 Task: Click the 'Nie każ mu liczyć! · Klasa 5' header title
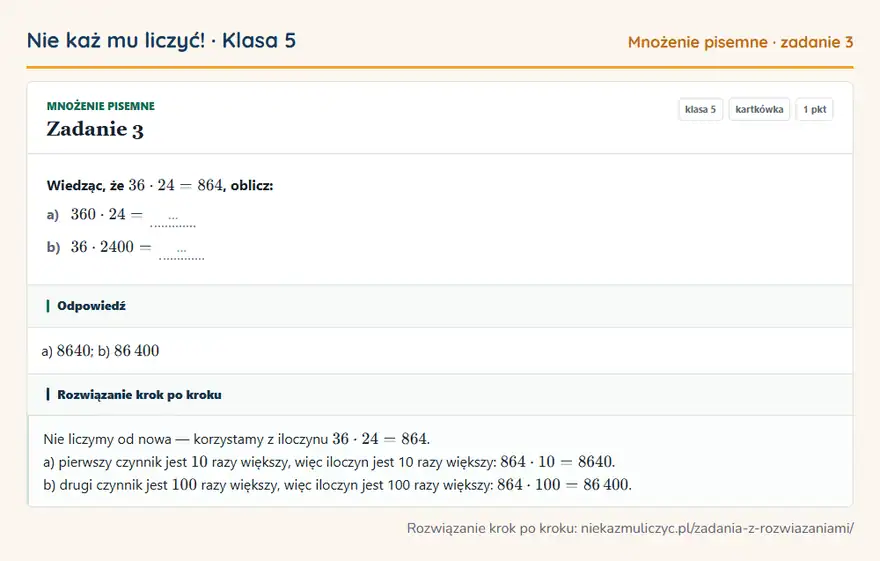[x=161, y=41]
